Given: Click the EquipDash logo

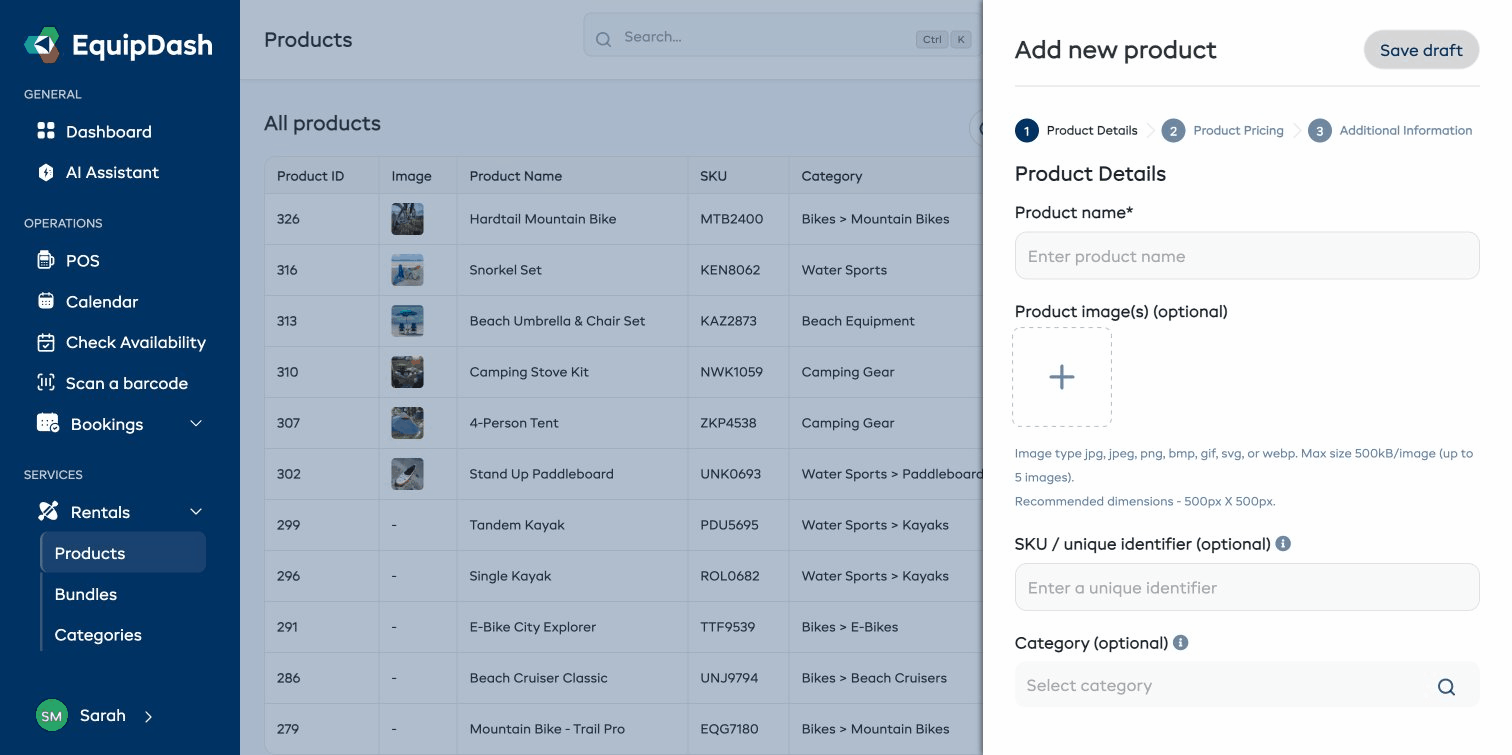Looking at the screenshot, I should tap(116, 44).
